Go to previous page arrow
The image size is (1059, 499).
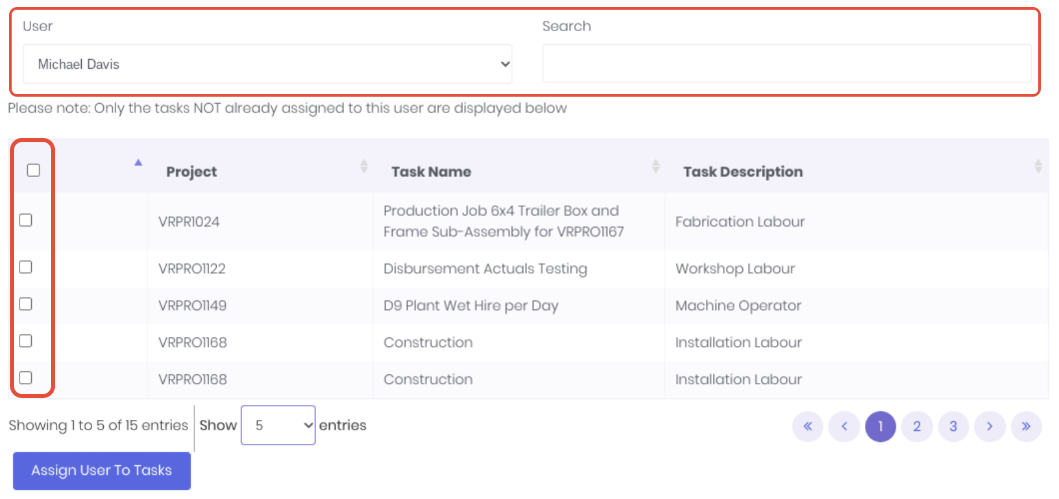[x=844, y=427]
